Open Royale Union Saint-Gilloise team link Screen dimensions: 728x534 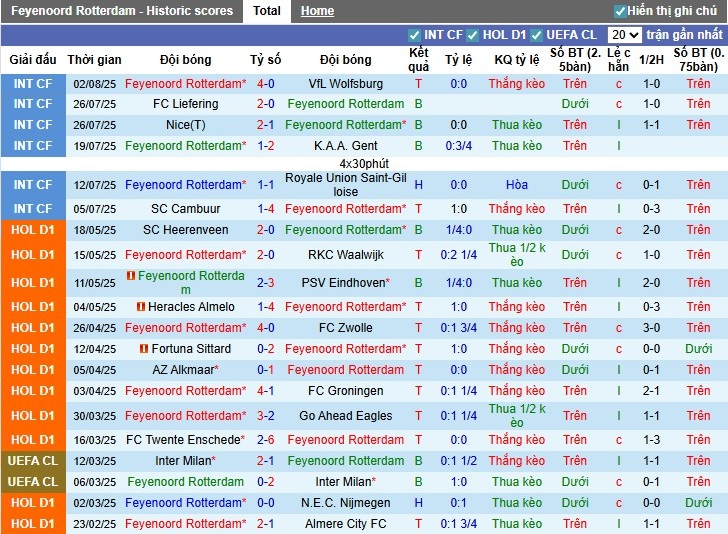pyautogui.click(x=345, y=185)
